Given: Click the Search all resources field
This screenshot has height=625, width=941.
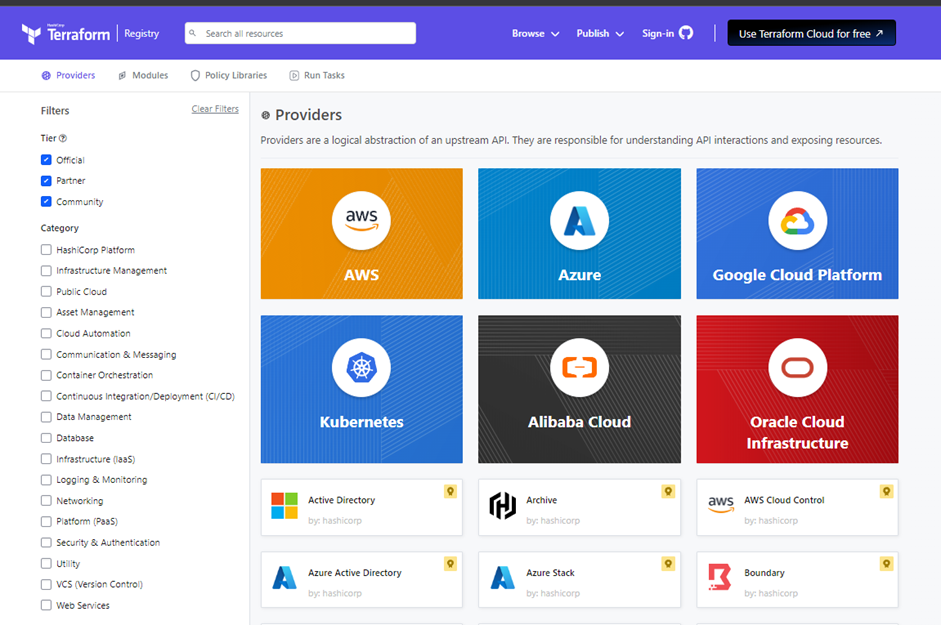Looking at the screenshot, I should click(x=300, y=33).
